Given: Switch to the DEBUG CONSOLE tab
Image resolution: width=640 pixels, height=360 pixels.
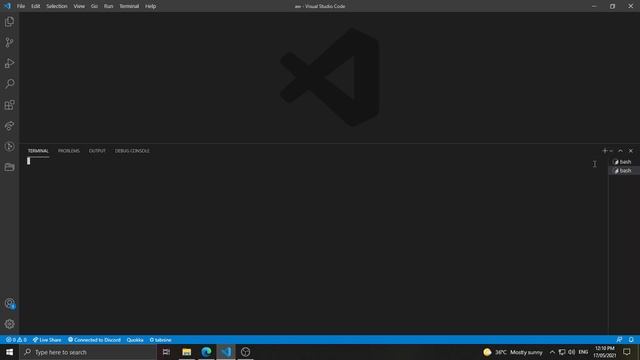Looking at the screenshot, I should (132, 151).
